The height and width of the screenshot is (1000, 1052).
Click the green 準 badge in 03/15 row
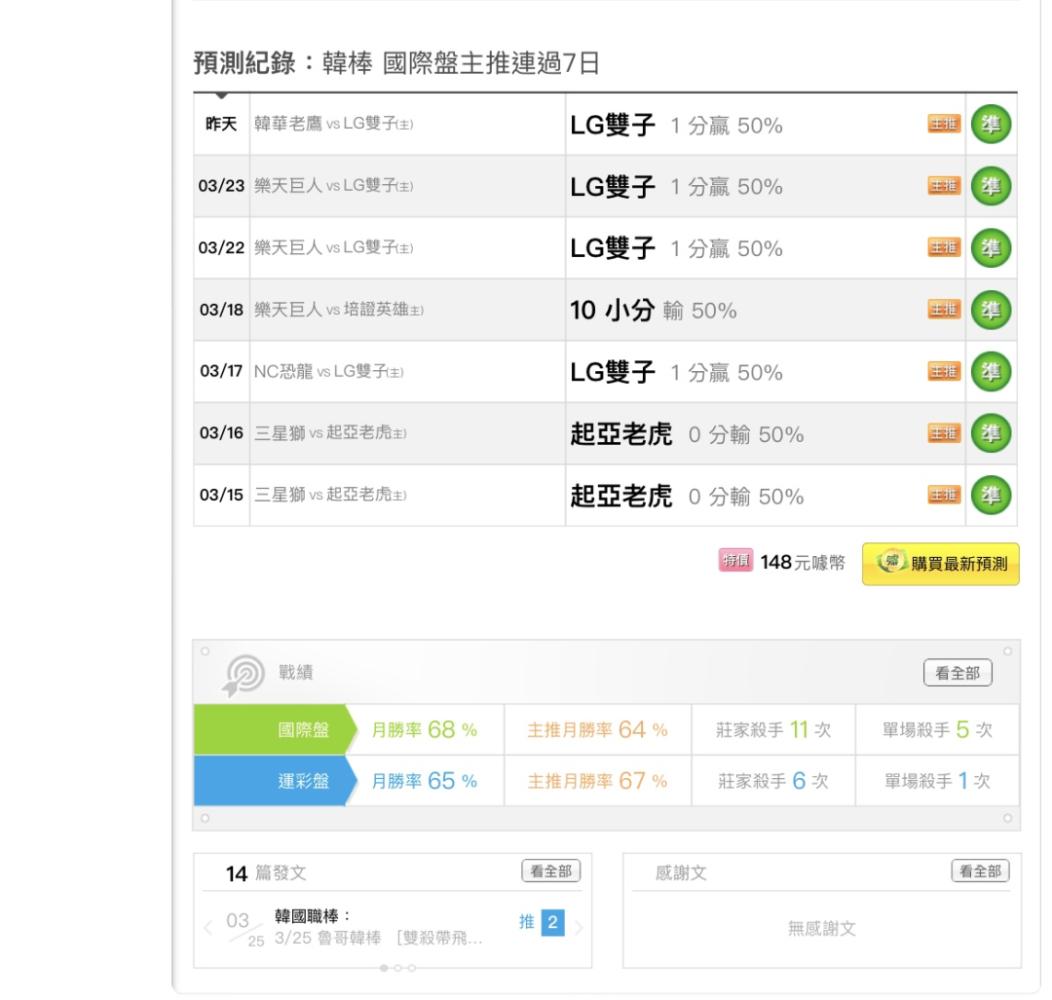pyautogui.click(x=991, y=495)
